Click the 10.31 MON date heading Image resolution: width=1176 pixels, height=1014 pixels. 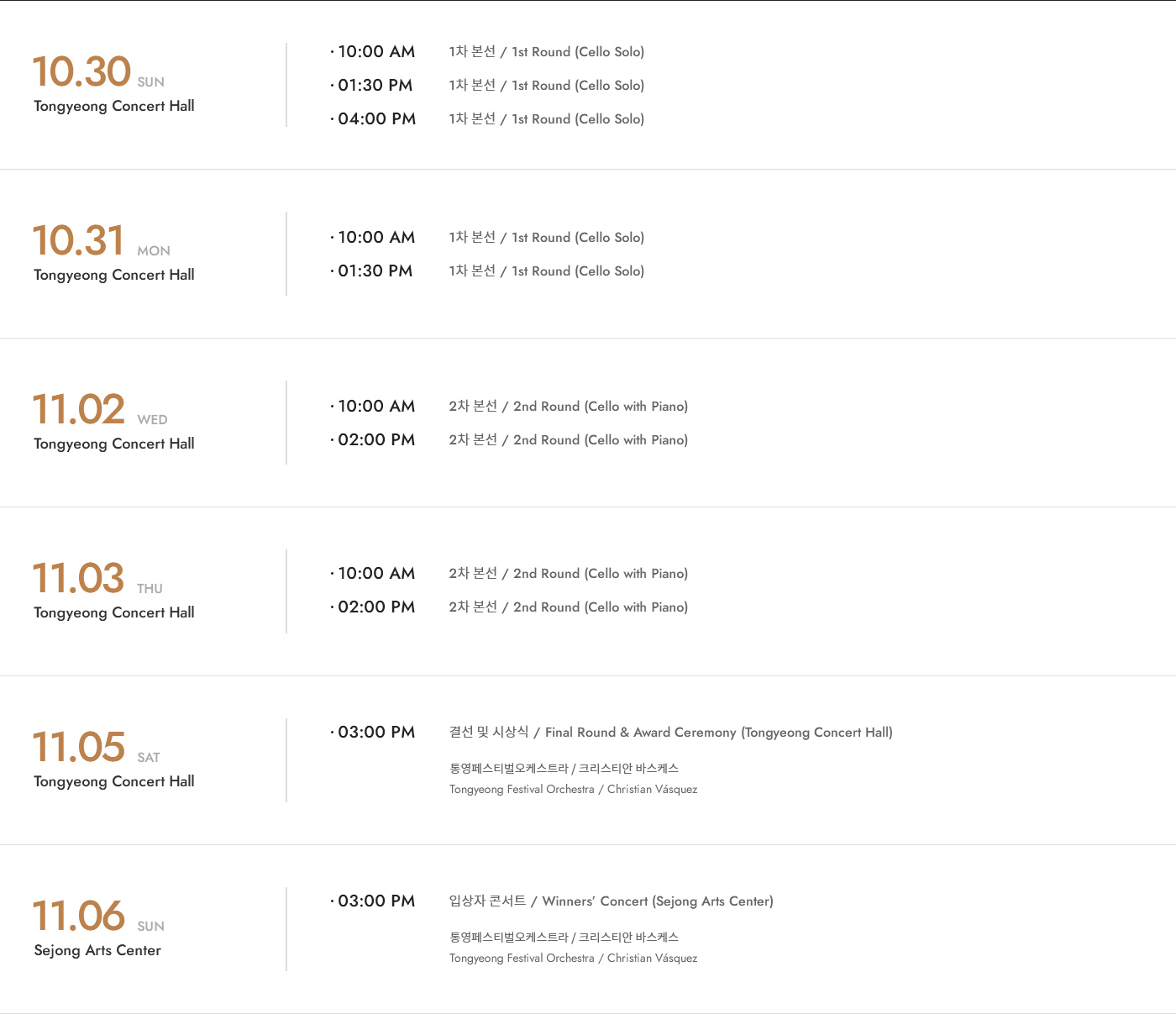[x=101, y=240]
